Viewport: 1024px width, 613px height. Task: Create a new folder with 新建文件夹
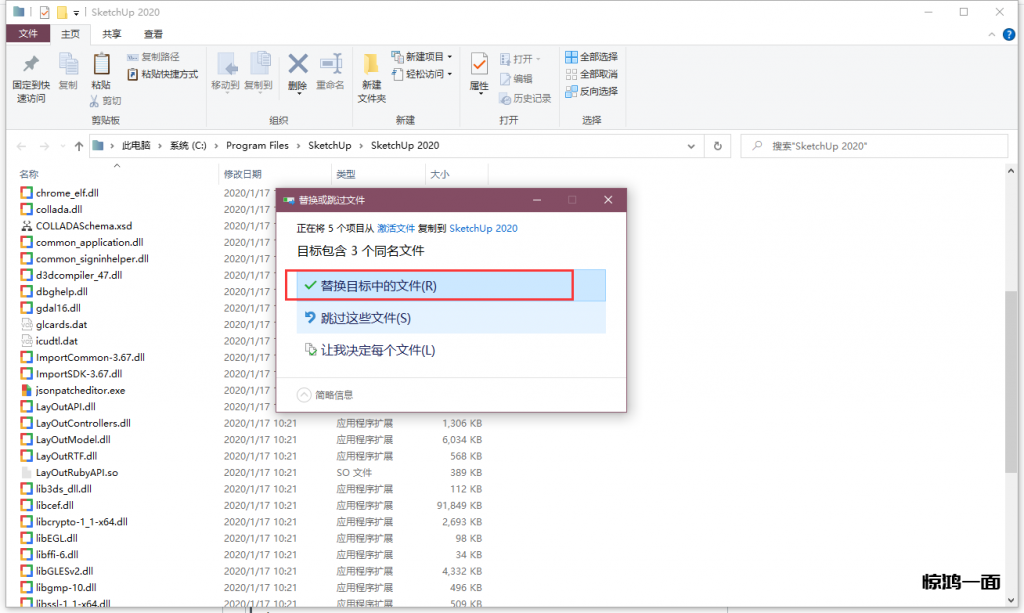[x=371, y=76]
